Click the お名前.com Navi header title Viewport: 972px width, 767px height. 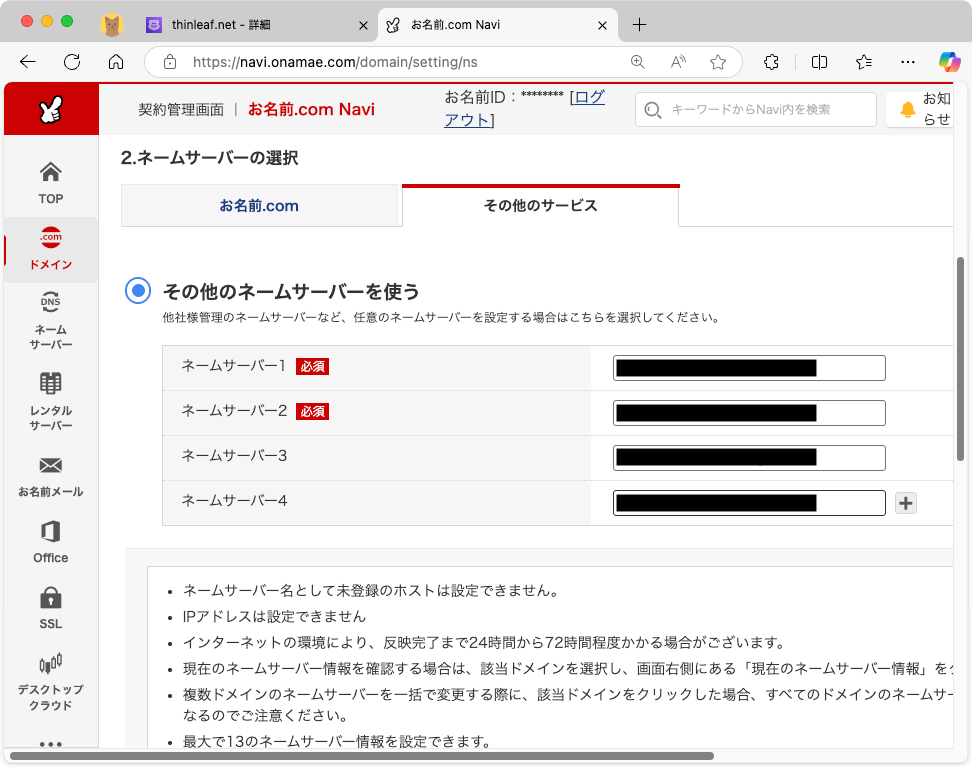pyautogui.click(x=311, y=109)
